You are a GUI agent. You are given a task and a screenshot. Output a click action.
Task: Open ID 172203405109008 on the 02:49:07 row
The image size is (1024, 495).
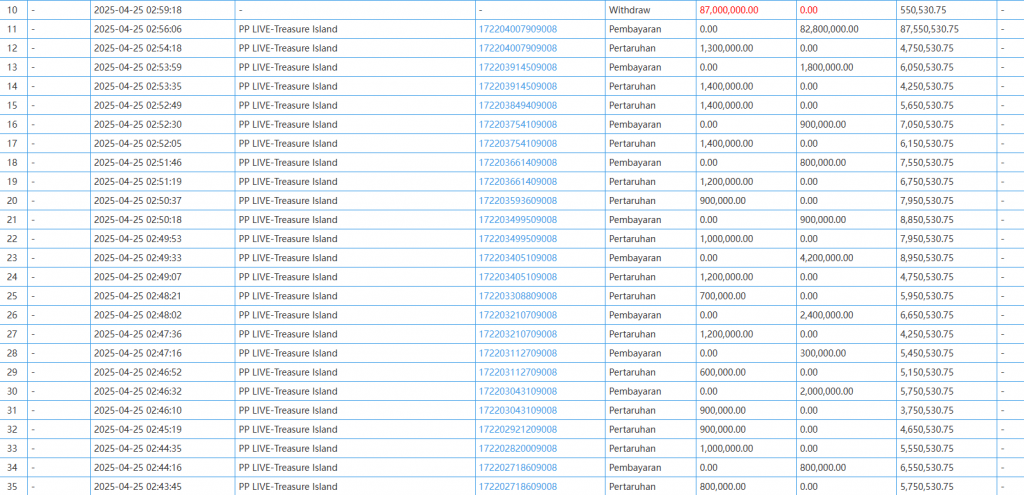[x=518, y=277]
